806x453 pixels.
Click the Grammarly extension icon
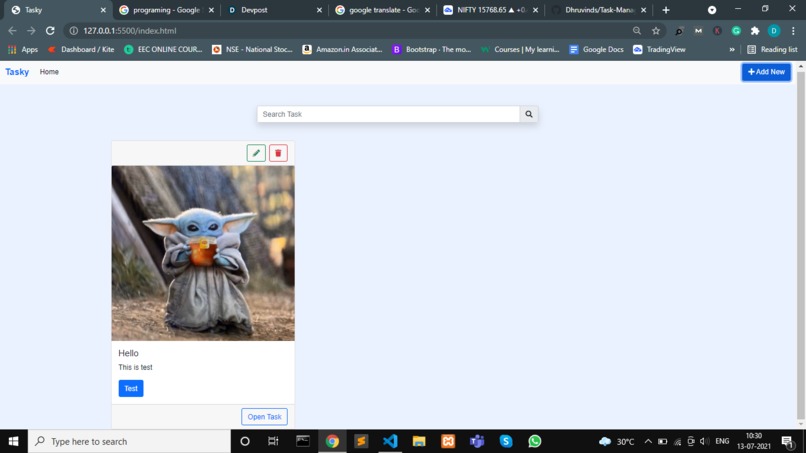coord(736,31)
